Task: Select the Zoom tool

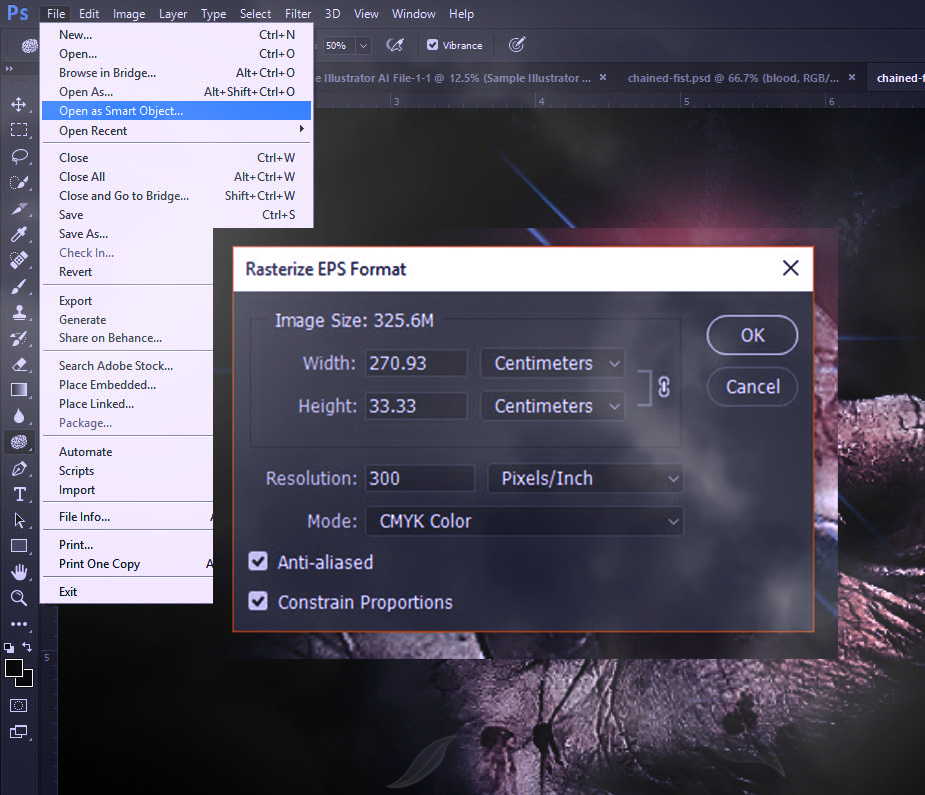Action: pos(19,598)
